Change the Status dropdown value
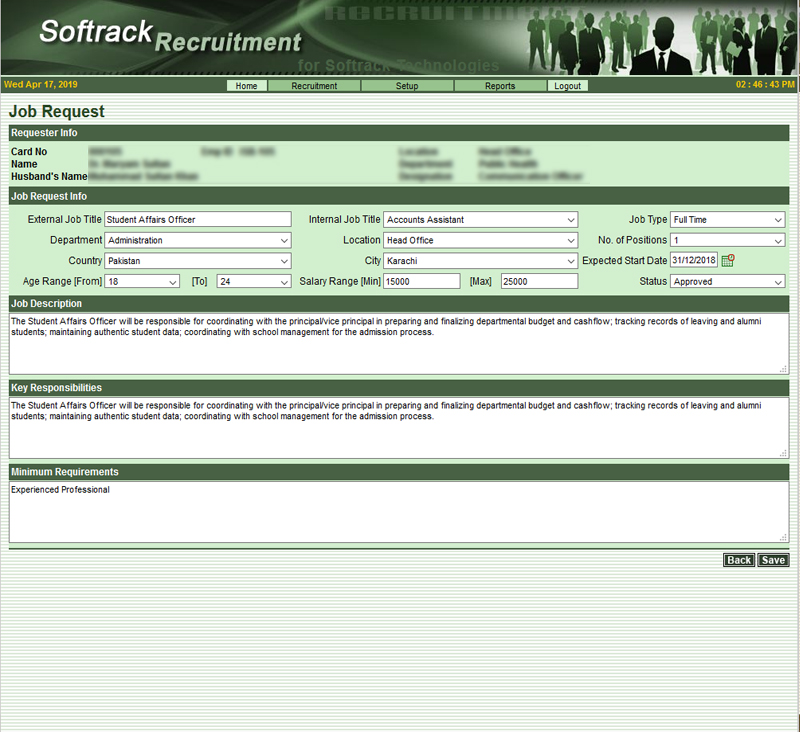Image resolution: width=800 pixels, height=732 pixels. tap(727, 282)
